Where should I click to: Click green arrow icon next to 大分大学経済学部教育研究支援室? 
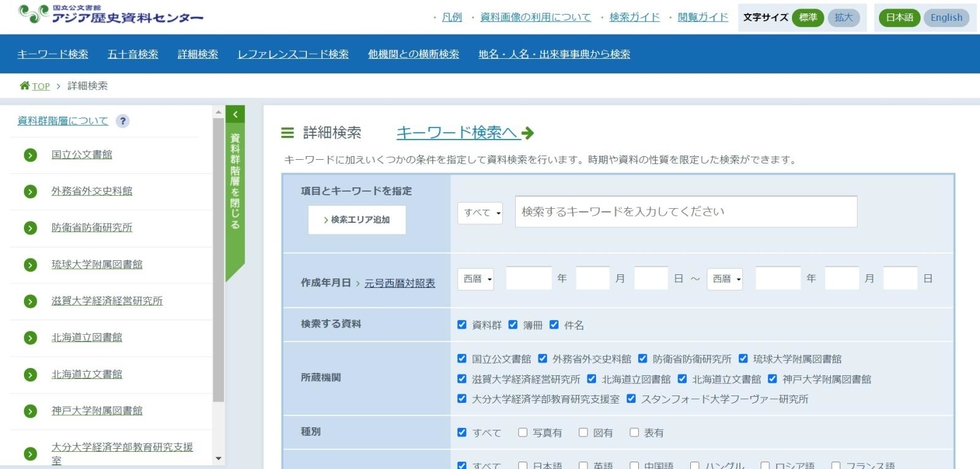click(31, 453)
